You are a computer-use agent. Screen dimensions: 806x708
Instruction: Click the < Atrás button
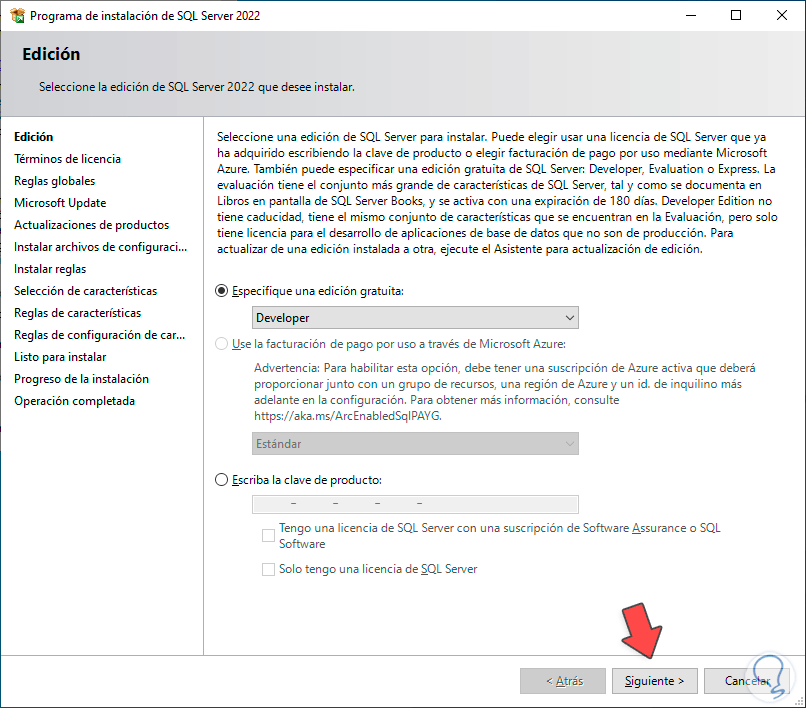tap(563, 681)
